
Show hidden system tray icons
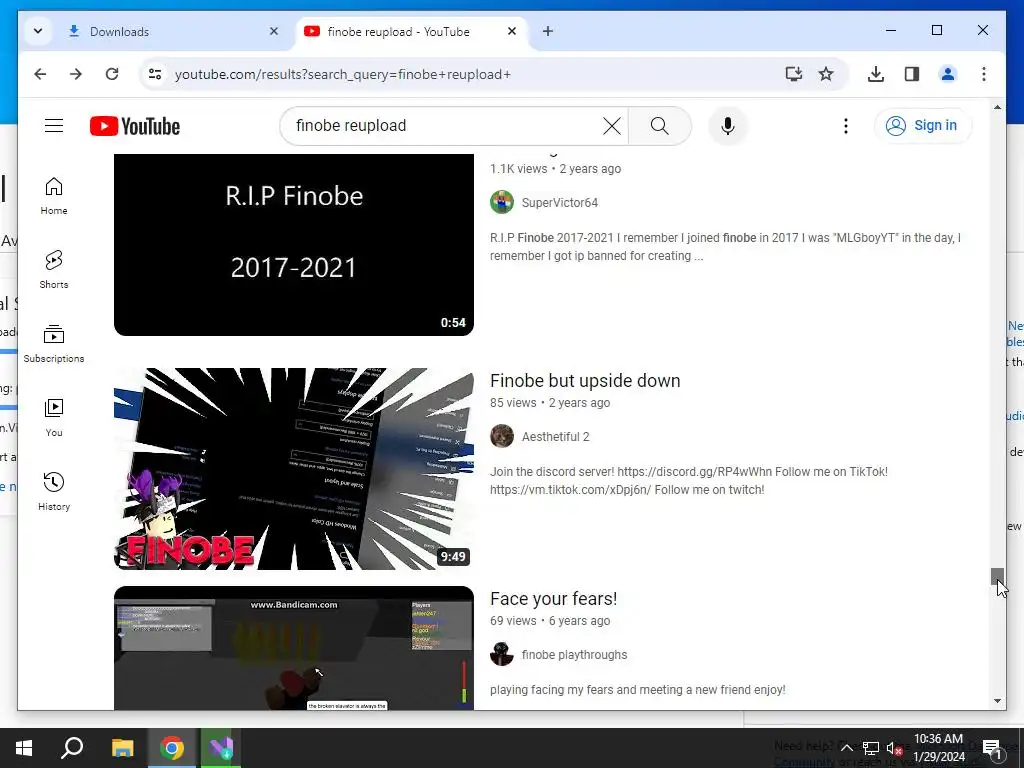846,748
